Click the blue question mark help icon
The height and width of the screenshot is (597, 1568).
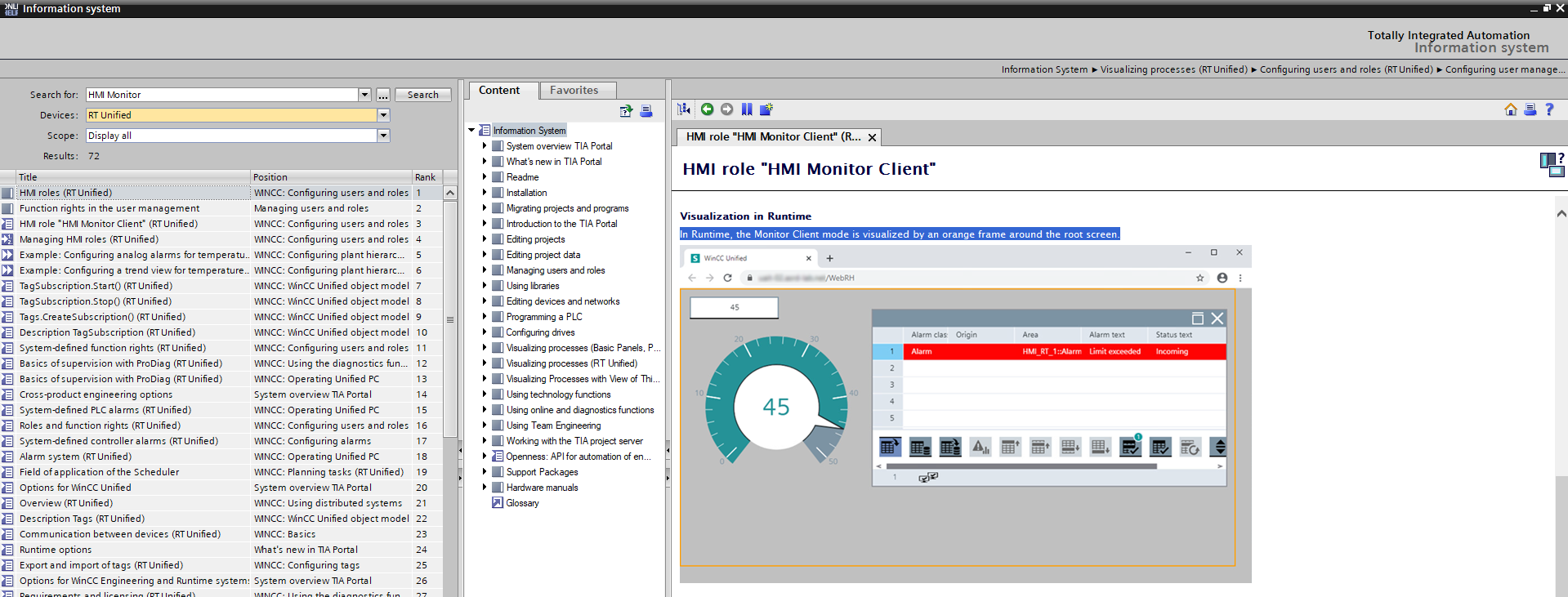(1549, 109)
